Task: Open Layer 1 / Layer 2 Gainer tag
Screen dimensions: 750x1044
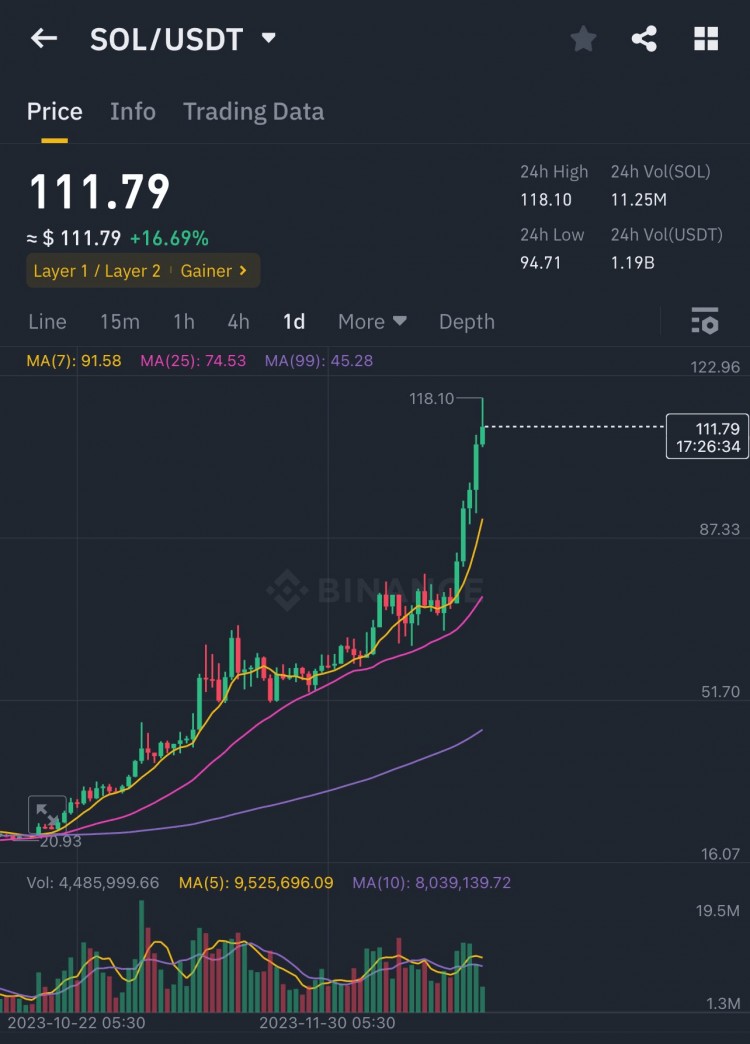Action: [x=143, y=270]
